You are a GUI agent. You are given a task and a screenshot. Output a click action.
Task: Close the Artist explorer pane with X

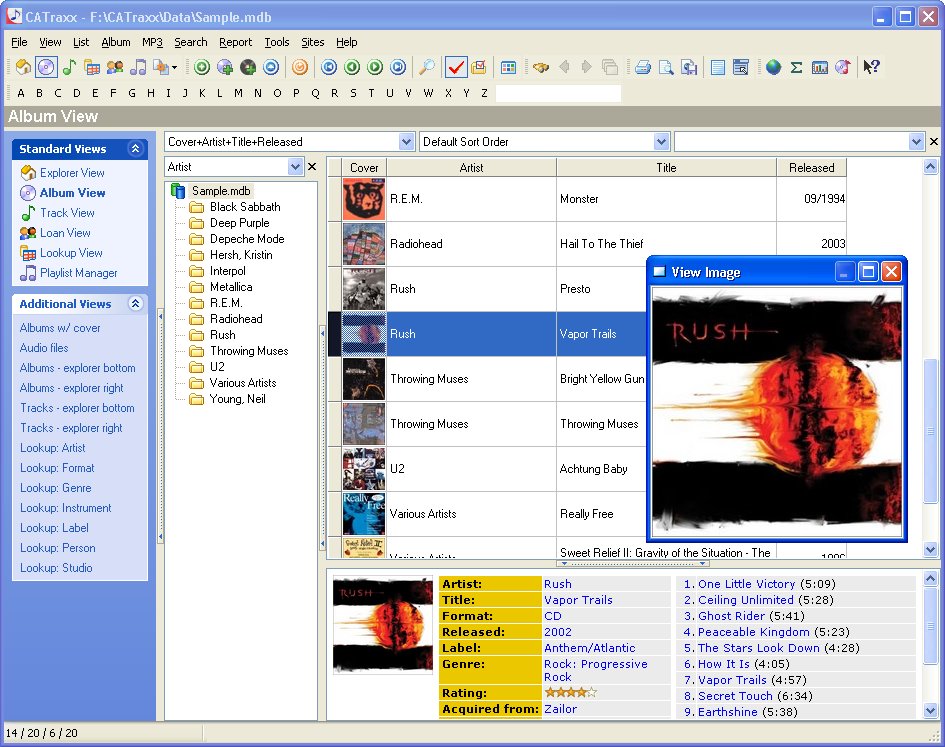(x=312, y=167)
